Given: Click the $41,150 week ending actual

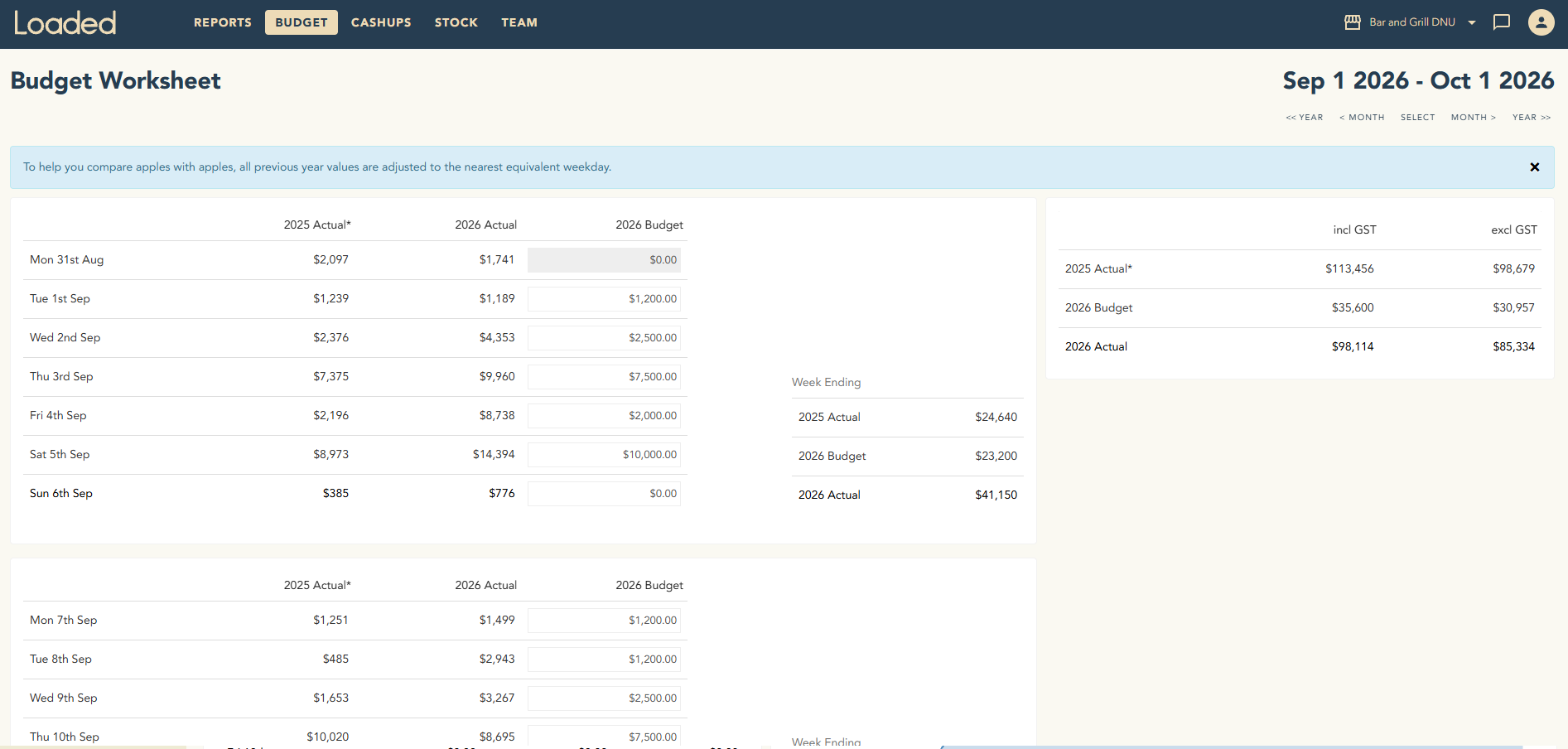Looking at the screenshot, I should (x=996, y=495).
